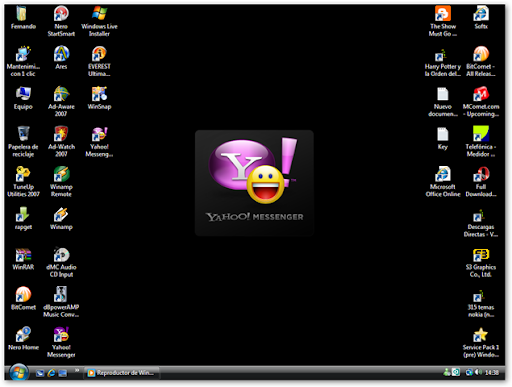Click the BitComet program shortcut
The height and width of the screenshot is (387, 512).
pyautogui.click(x=23, y=298)
